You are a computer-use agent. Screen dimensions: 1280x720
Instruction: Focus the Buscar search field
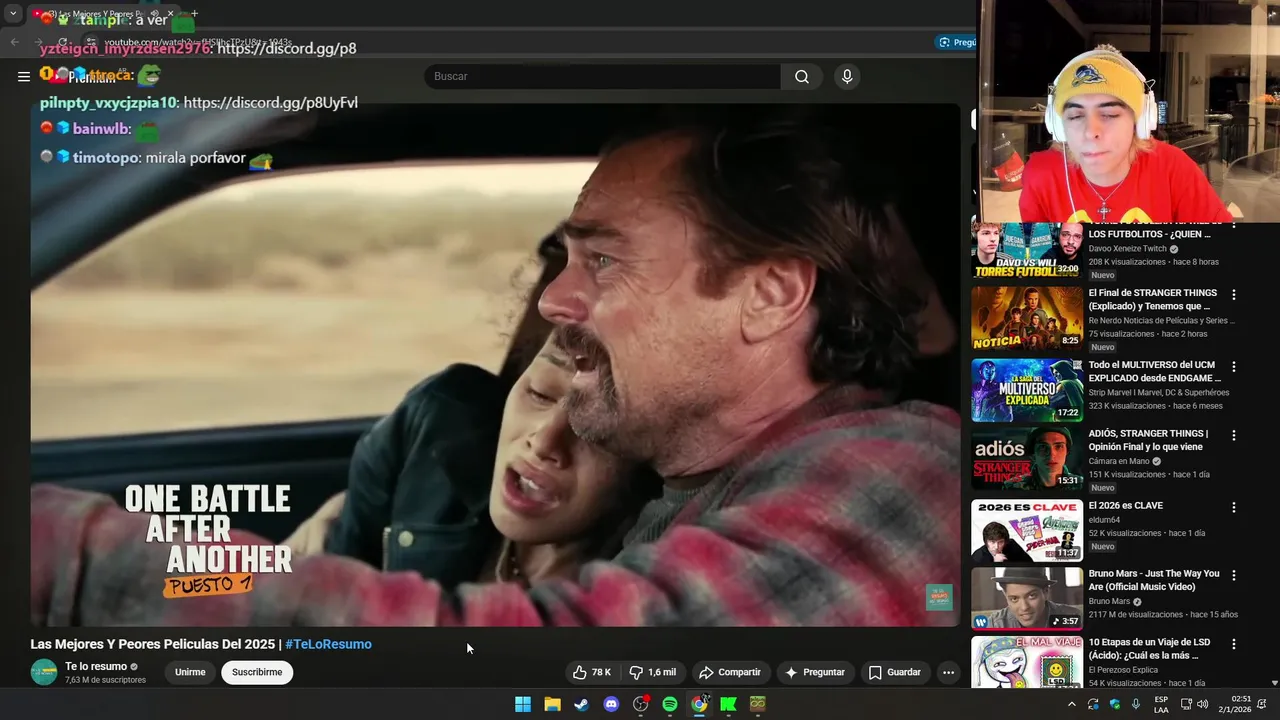click(x=603, y=76)
